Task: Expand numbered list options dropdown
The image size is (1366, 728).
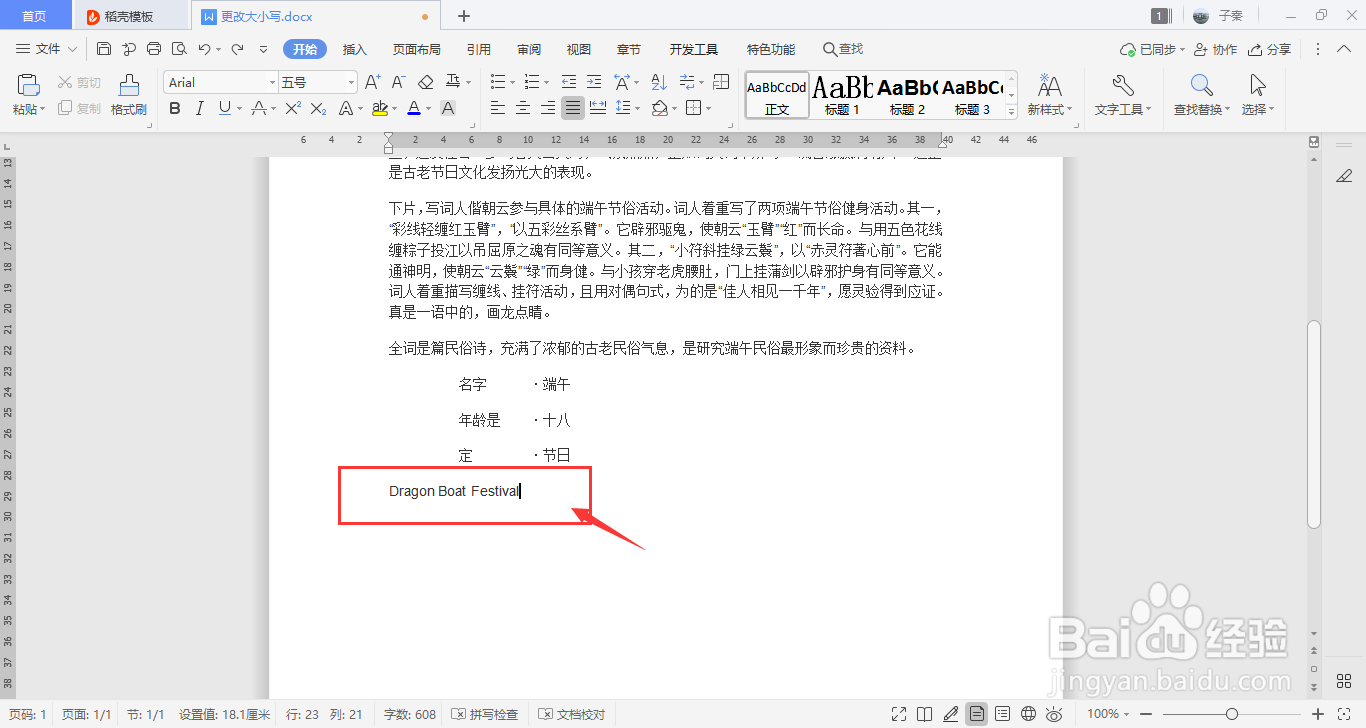Action: 546,83
